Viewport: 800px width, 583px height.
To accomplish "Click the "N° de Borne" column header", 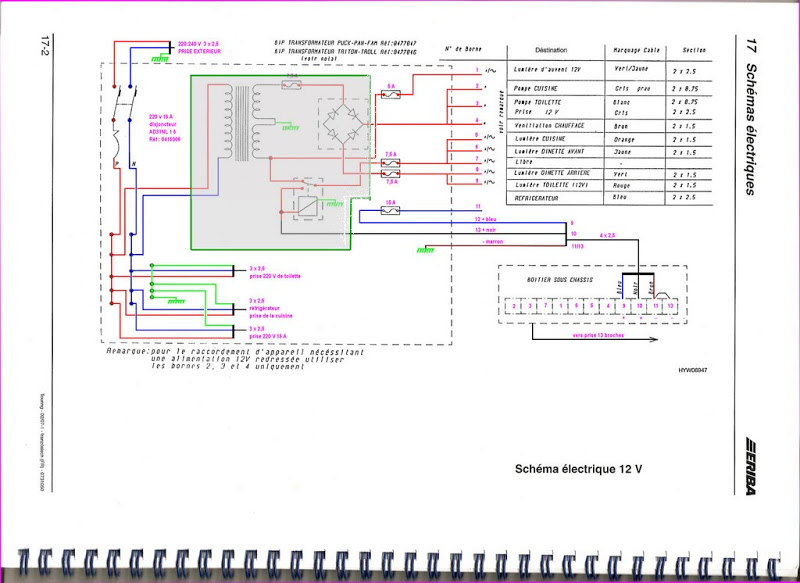I will [463, 49].
